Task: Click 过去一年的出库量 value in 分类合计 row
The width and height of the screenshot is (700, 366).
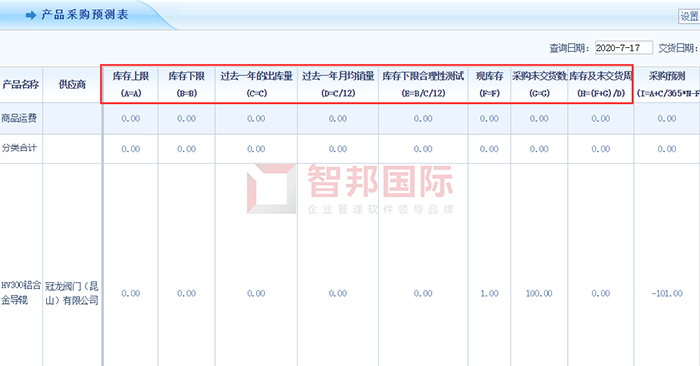Action: pyautogui.click(x=256, y=149)
